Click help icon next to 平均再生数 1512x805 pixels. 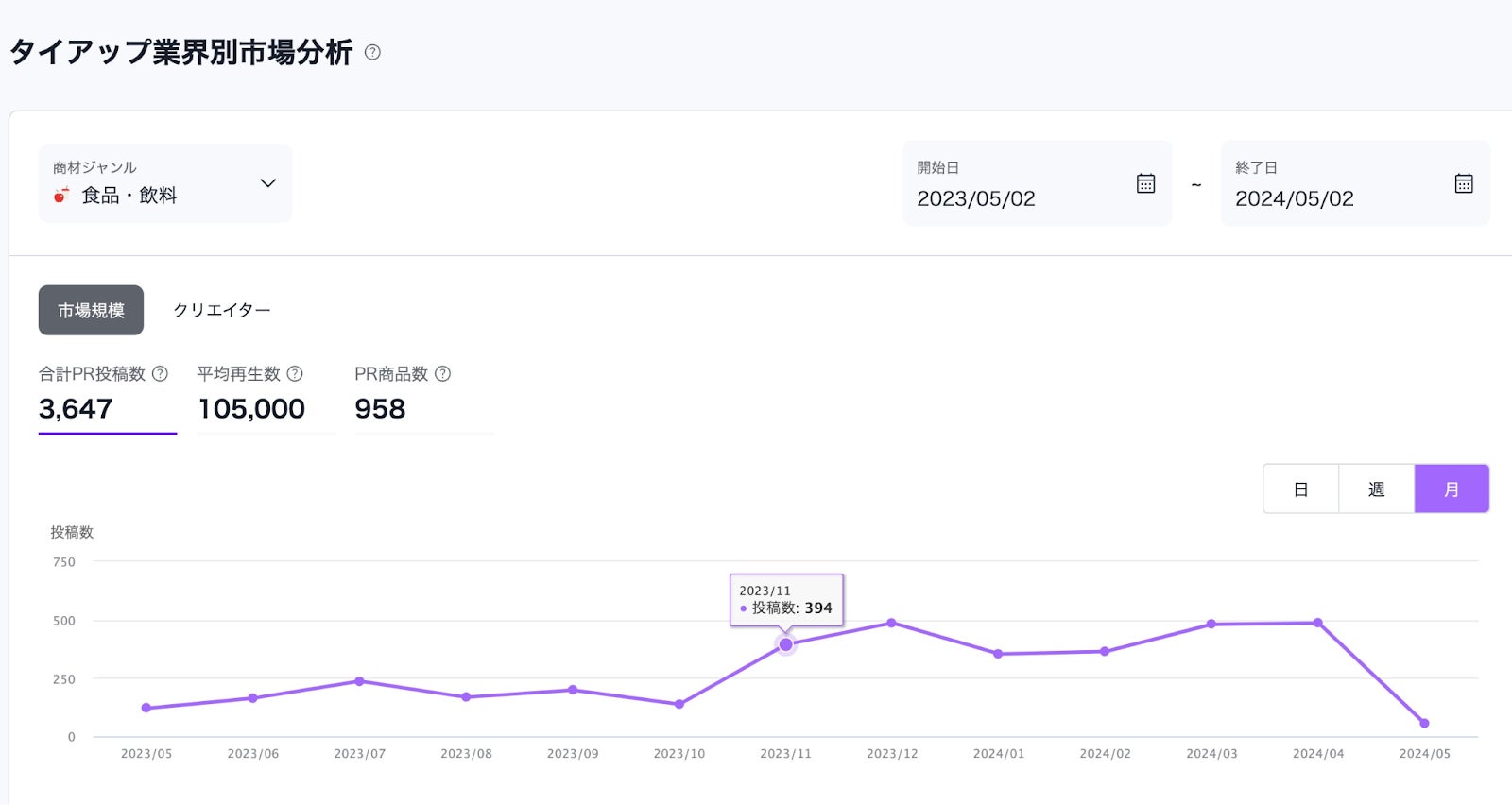tap(295, 374)
